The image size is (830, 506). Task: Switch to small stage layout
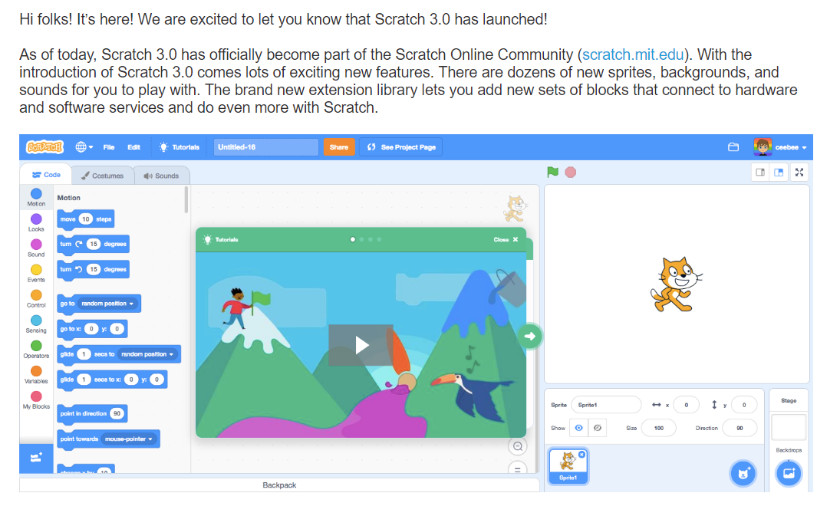[760, 172]
